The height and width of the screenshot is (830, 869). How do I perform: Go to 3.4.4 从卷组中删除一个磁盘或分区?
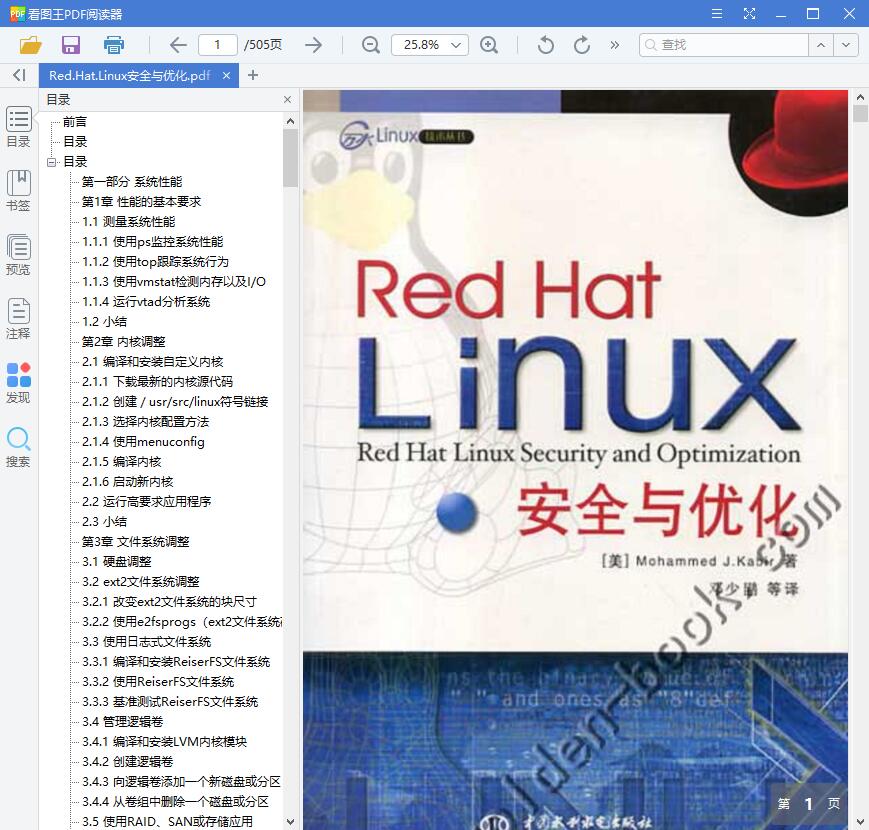click(x=175, y=801)
